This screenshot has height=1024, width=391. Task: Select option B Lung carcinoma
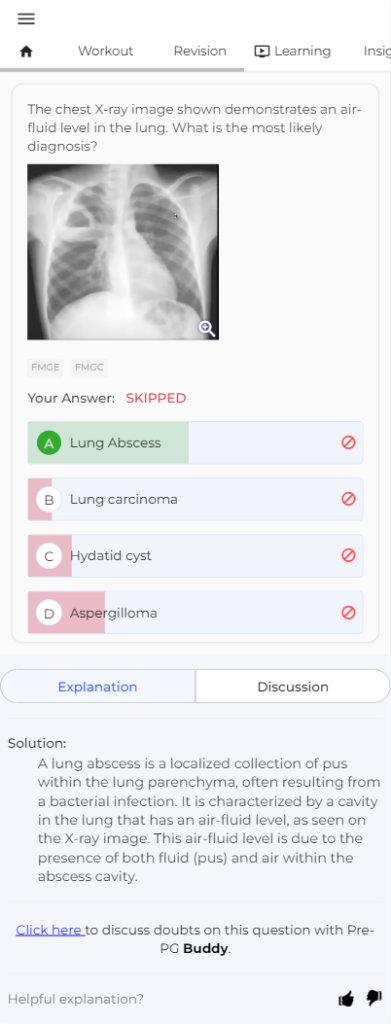195,500
